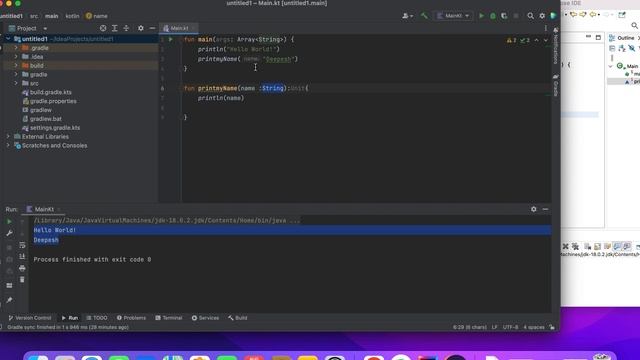Open Search Everywhere magnifier icon
Screen dimensions: 640x360
tap(530, 16)
